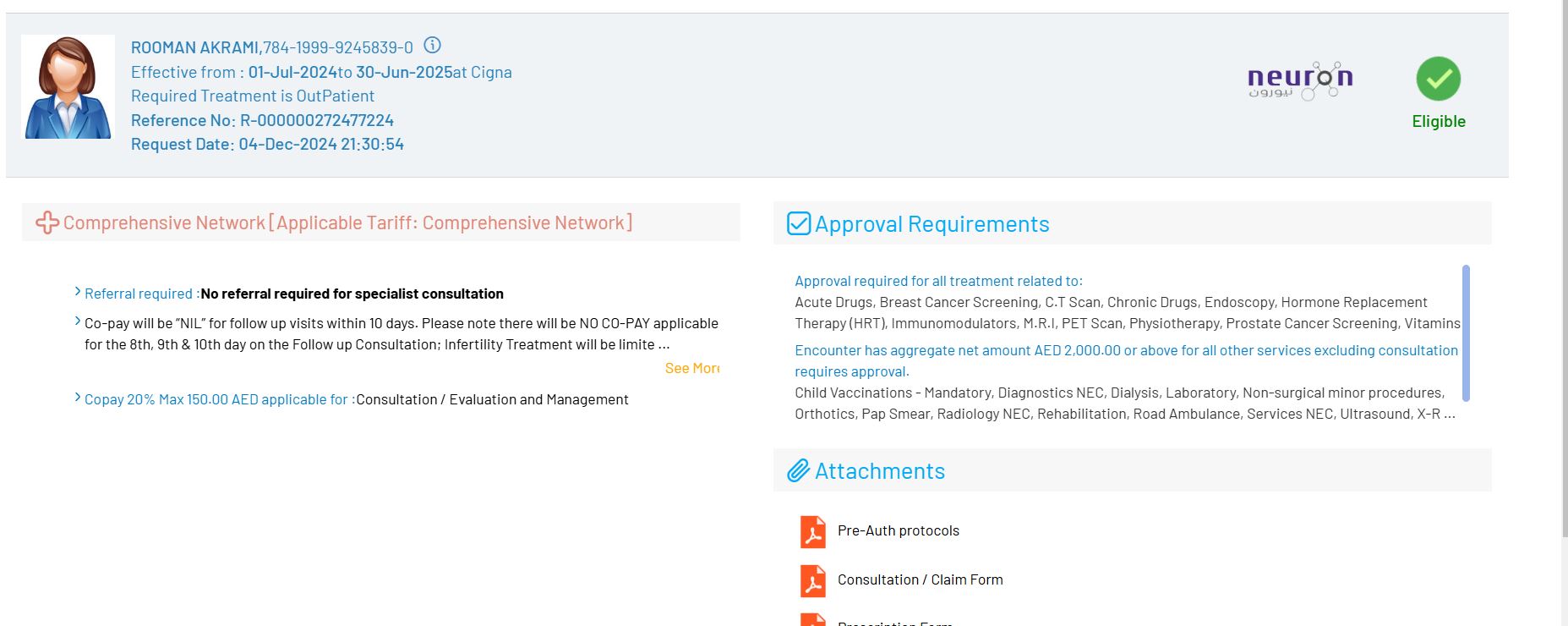
Task: Click the patient name ROOMAN AKRAMI
Action: click(x=195, y=47)
